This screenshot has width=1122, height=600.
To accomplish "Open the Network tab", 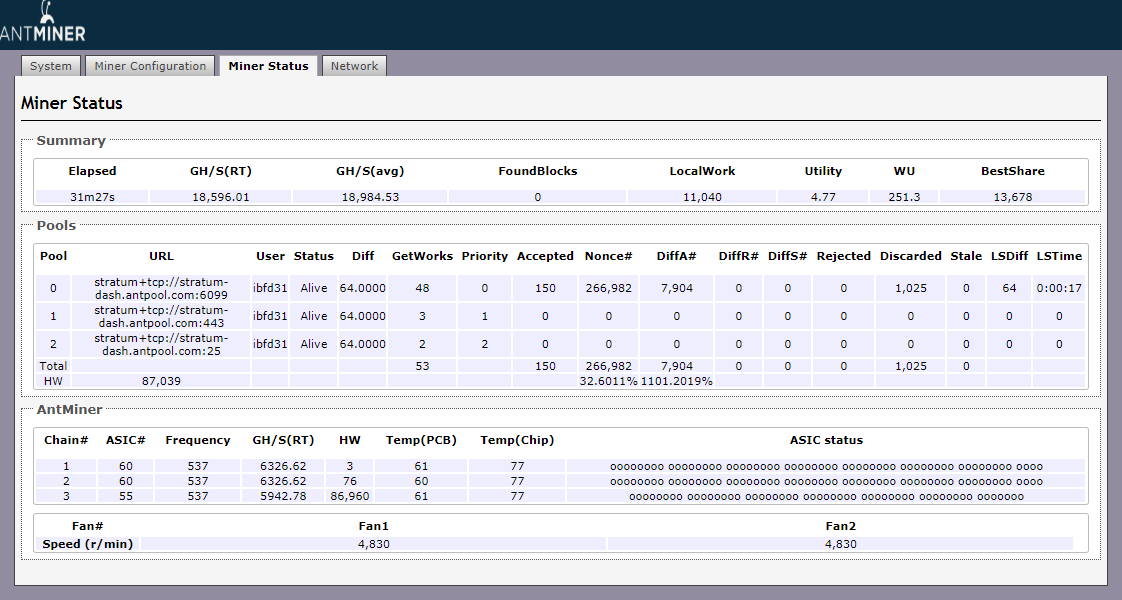I will pos(354,66).
